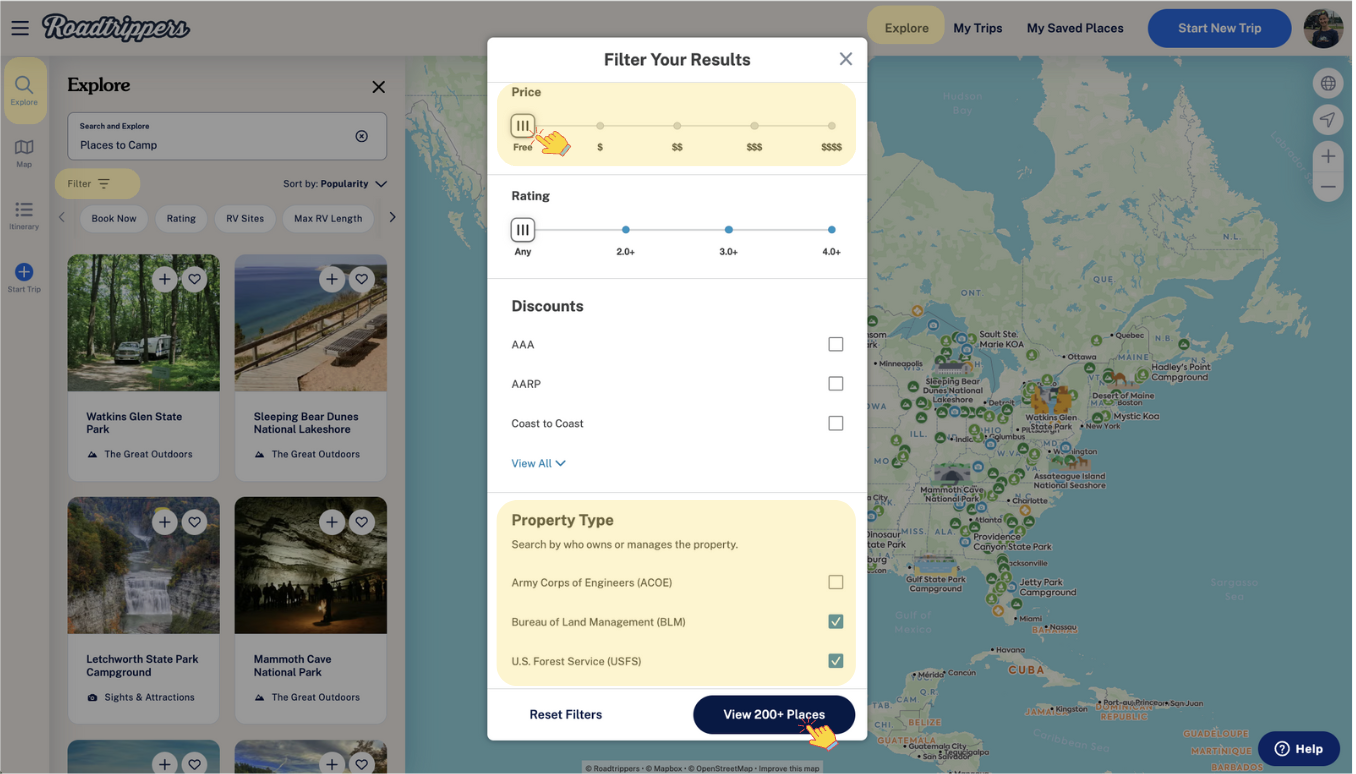Add Letchworth State Park Campground to trip

coord(164,521)
